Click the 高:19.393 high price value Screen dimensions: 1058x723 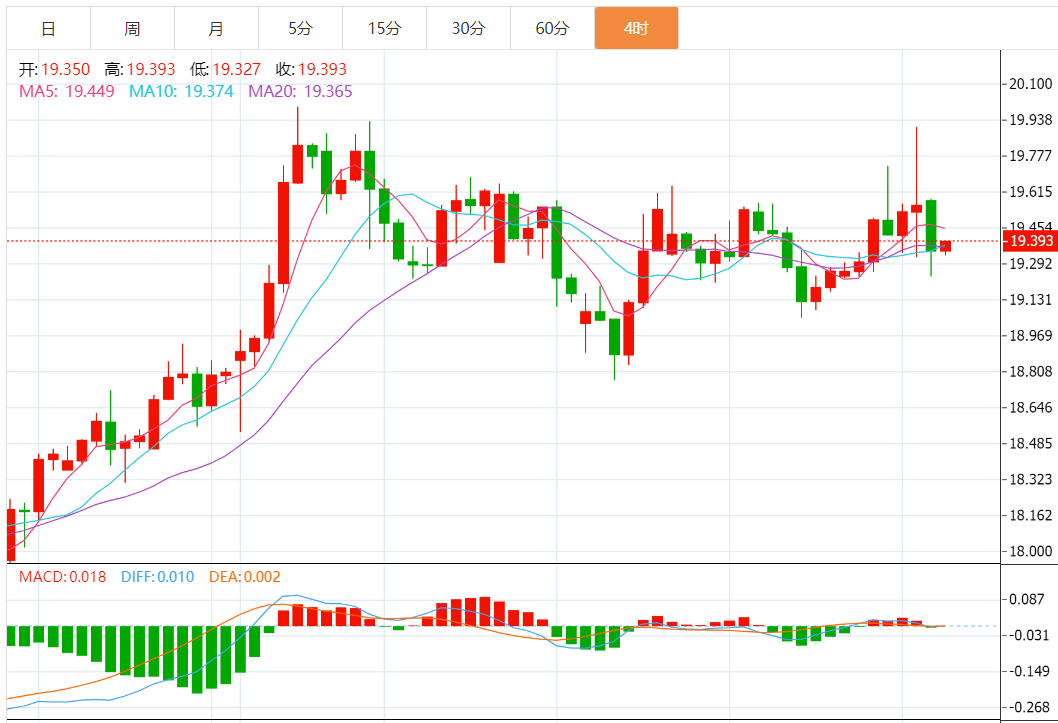click(x=140, y=69)
